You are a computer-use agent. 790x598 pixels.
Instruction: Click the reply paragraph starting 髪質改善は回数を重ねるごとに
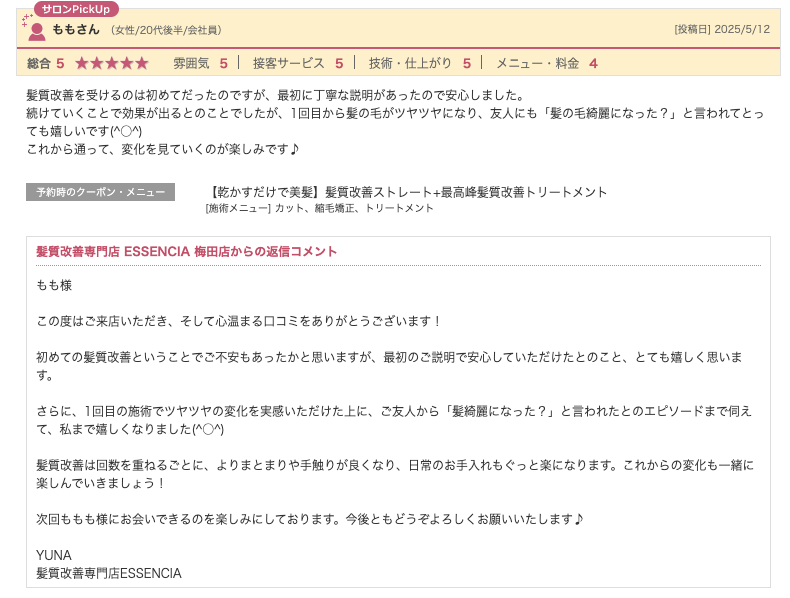click(x=395, y=474)
